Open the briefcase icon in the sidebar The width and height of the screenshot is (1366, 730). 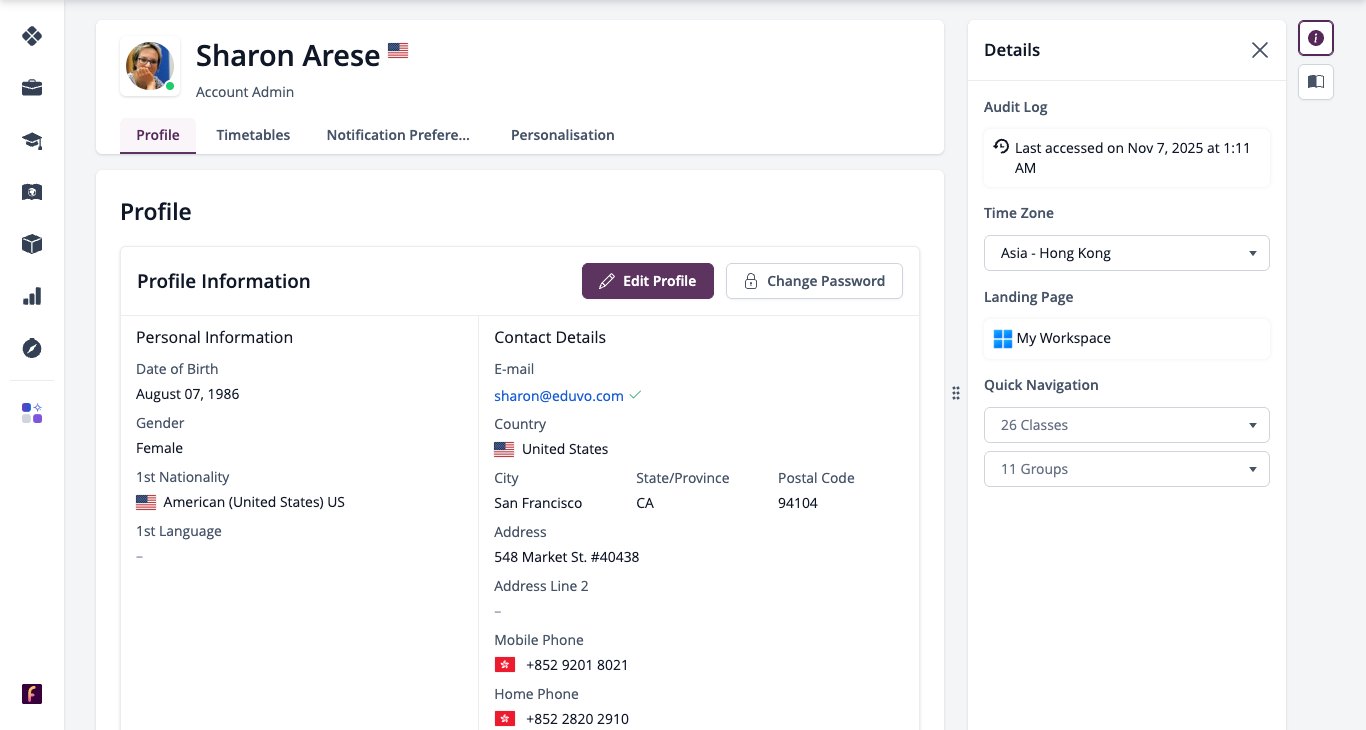click(32, 88)
